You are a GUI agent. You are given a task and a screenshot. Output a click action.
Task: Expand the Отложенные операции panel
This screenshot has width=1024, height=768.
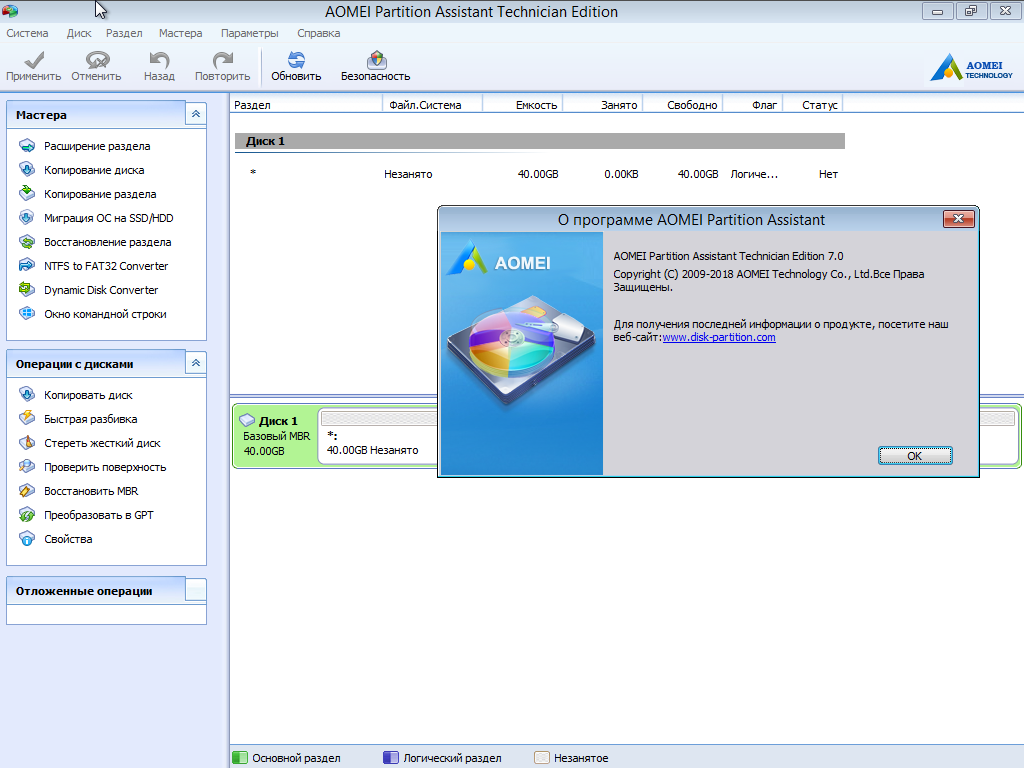(196, 590)
